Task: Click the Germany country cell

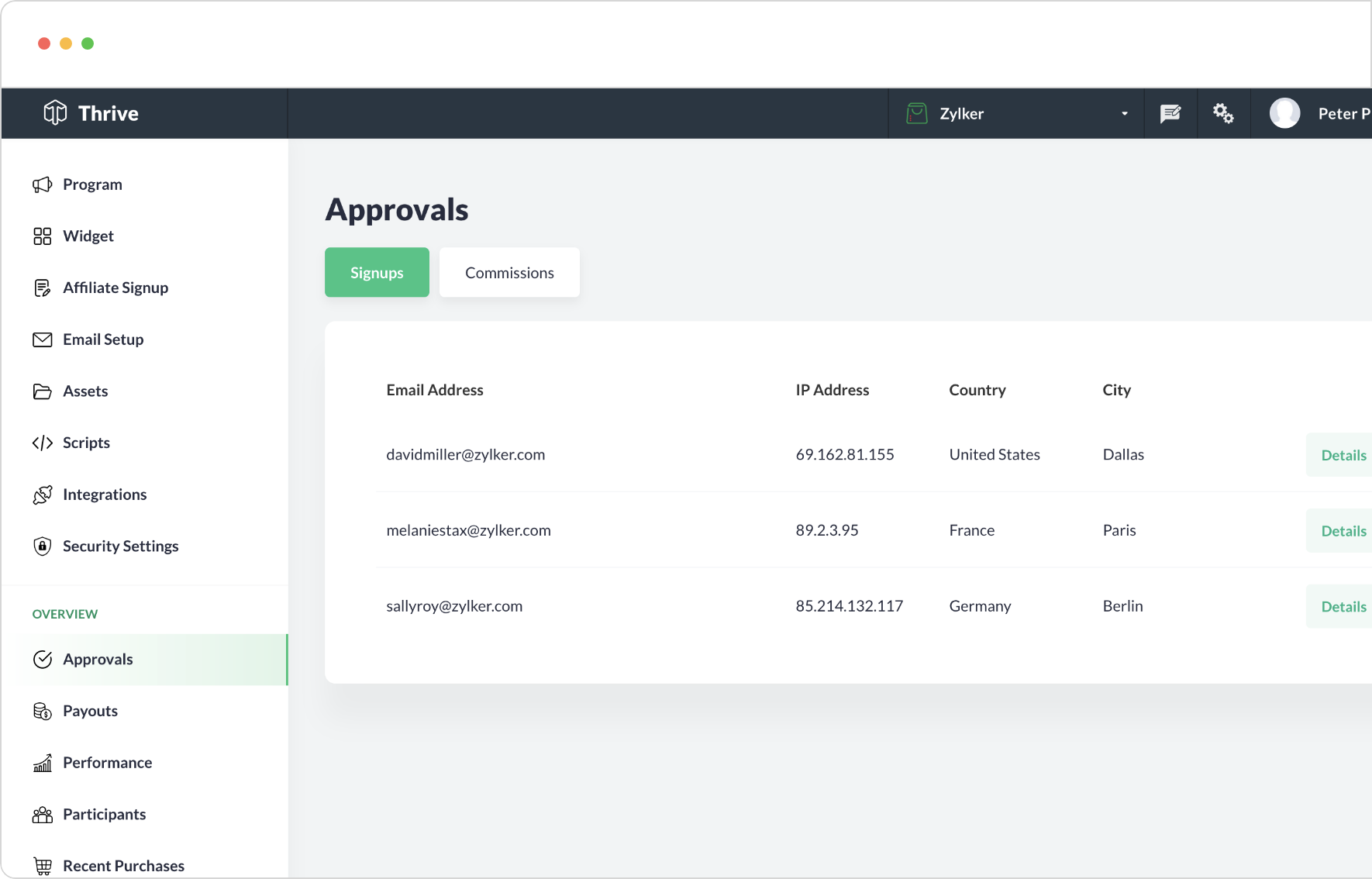Action: (x=980, y=607)
